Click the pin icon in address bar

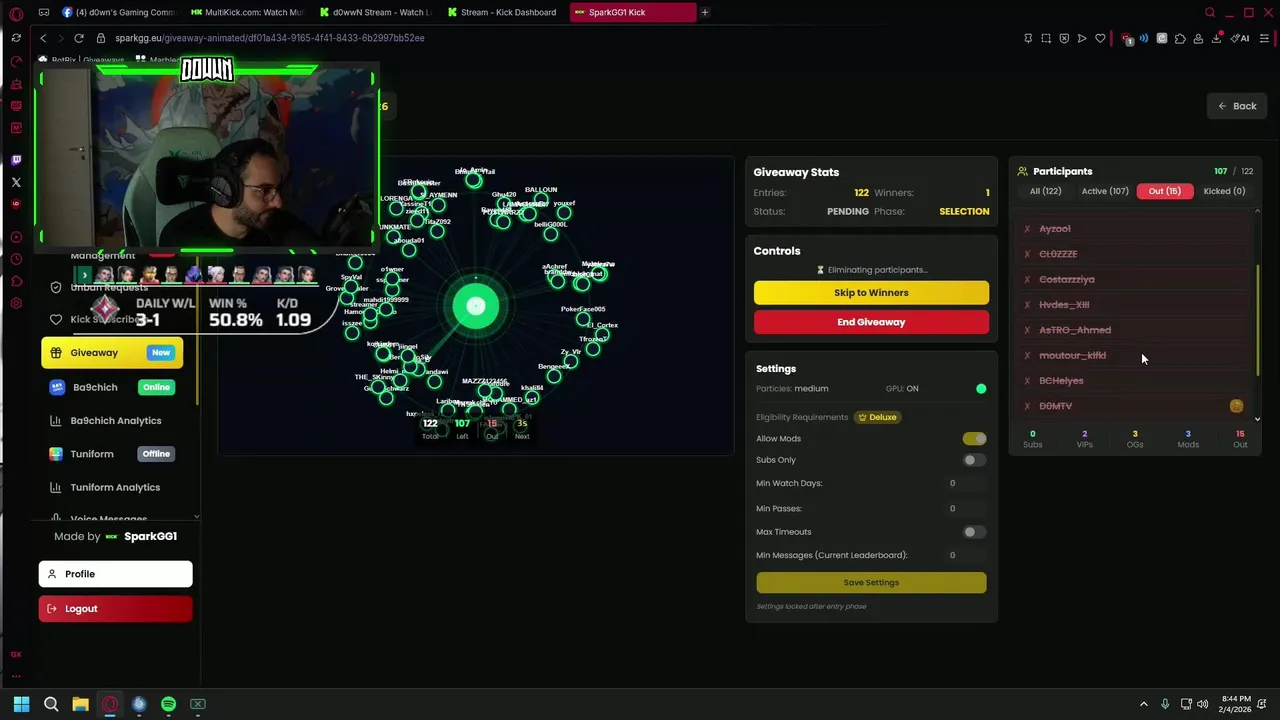[x=1028, y=38]
